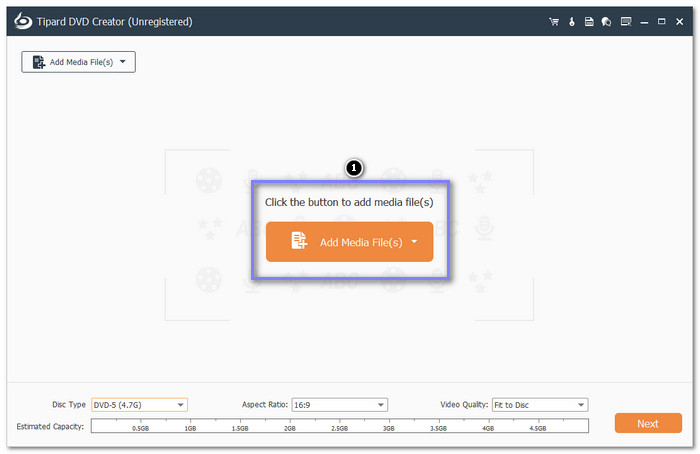The image size is (700, 454).
Task: Open the Disc Type DVD-5 (4.7G) dropdown
Action: pyautogui.click(x=139, y=405)
